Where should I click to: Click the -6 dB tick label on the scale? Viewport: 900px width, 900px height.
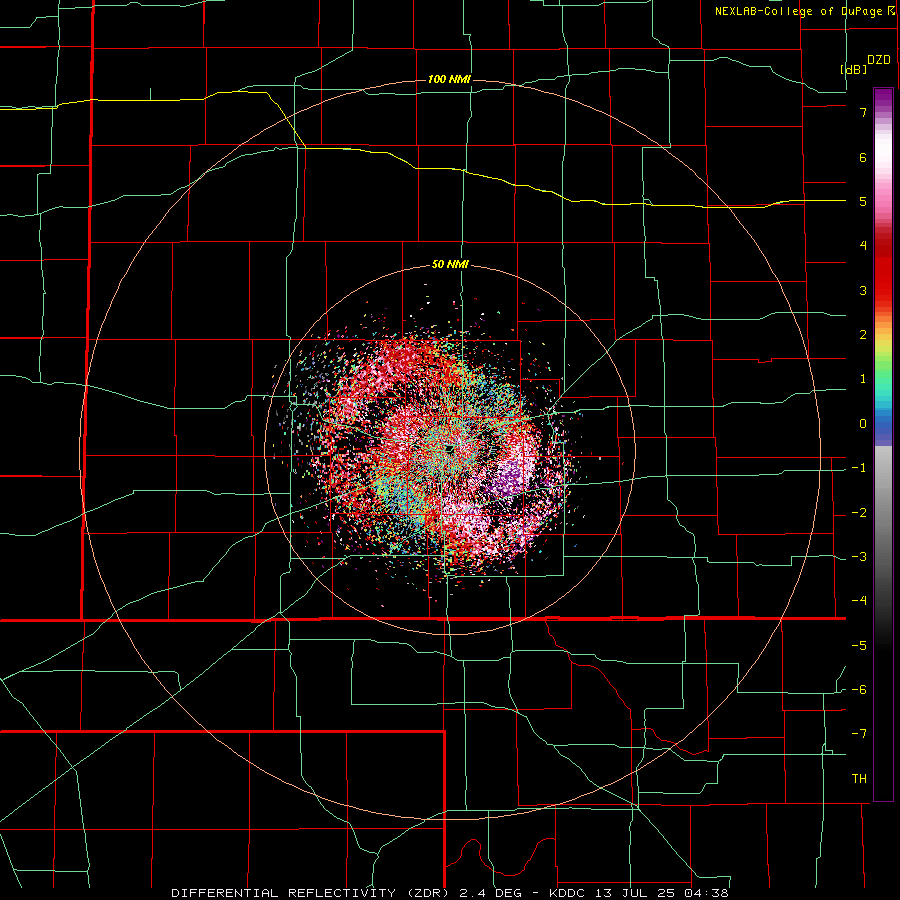point(859,690)
